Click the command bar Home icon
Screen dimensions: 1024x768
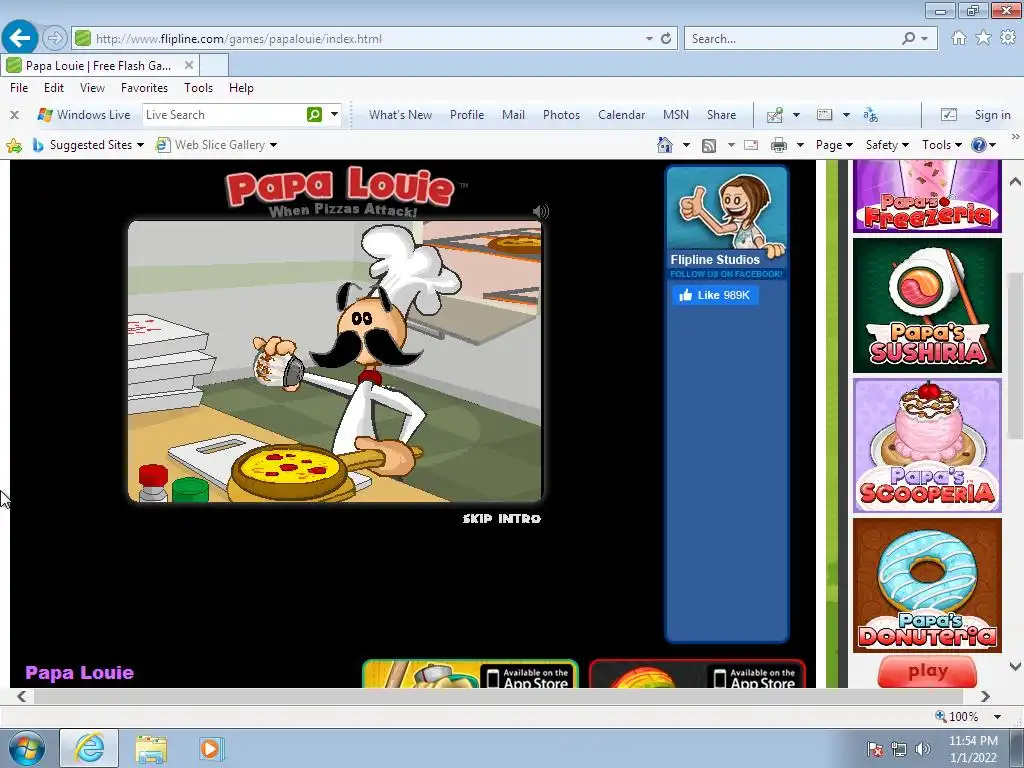(x=665, y=145)
